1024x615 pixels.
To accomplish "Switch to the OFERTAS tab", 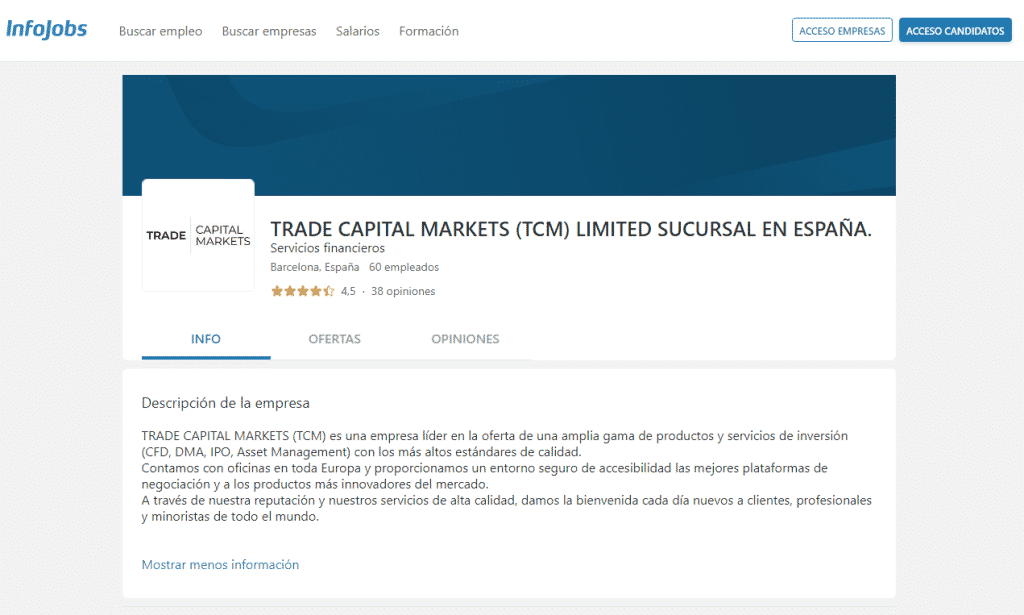I will 334,339.
